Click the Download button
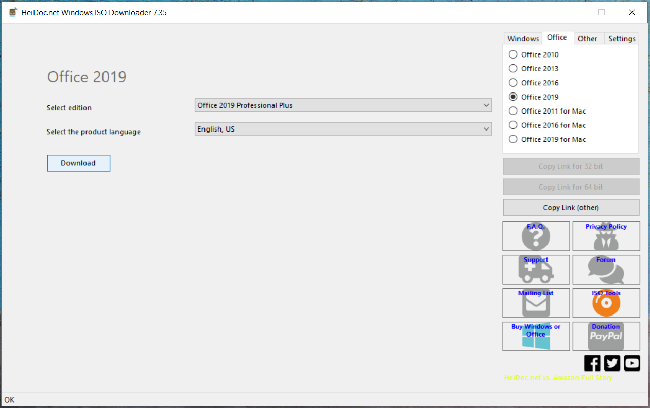 coord(78,163)
